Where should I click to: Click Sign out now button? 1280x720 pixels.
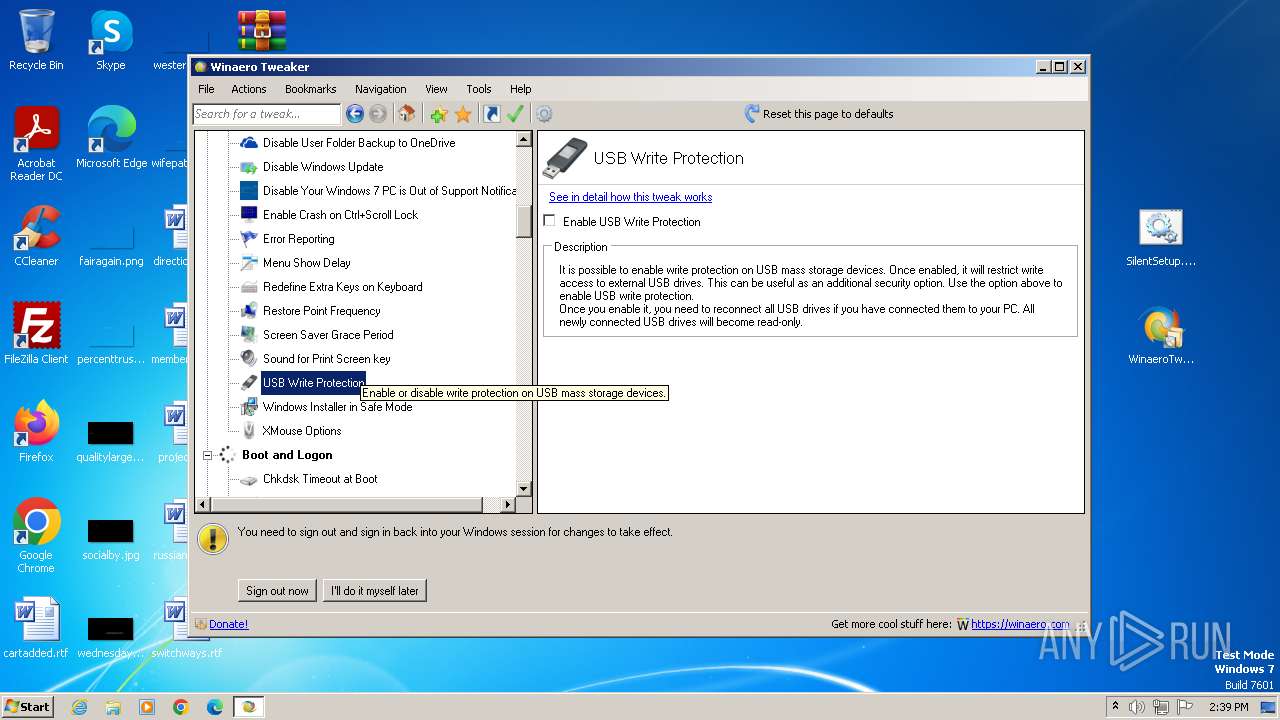tap(278, 591)
